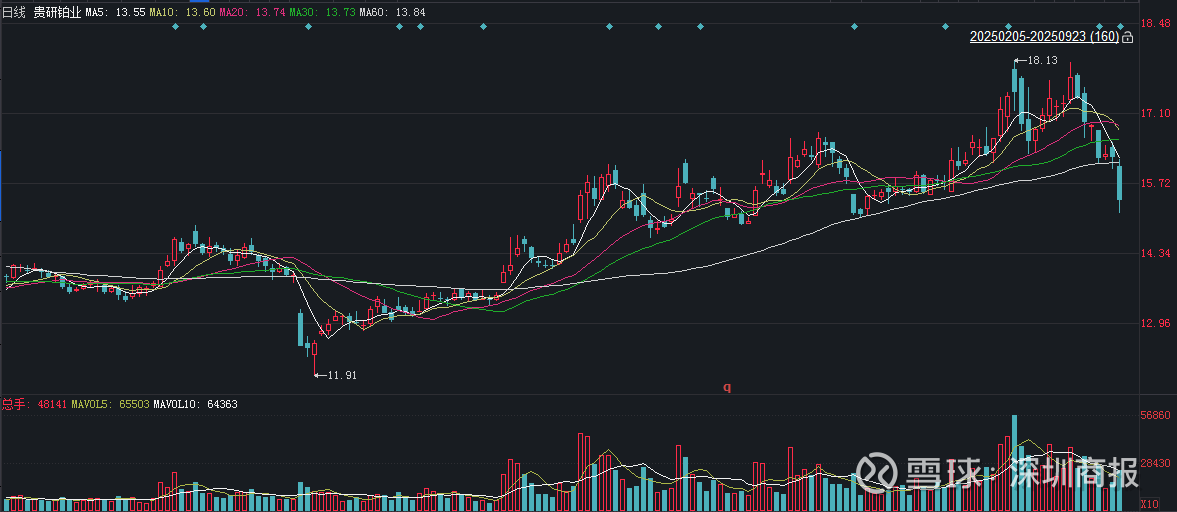Click the red q marker below the chart

727,387
